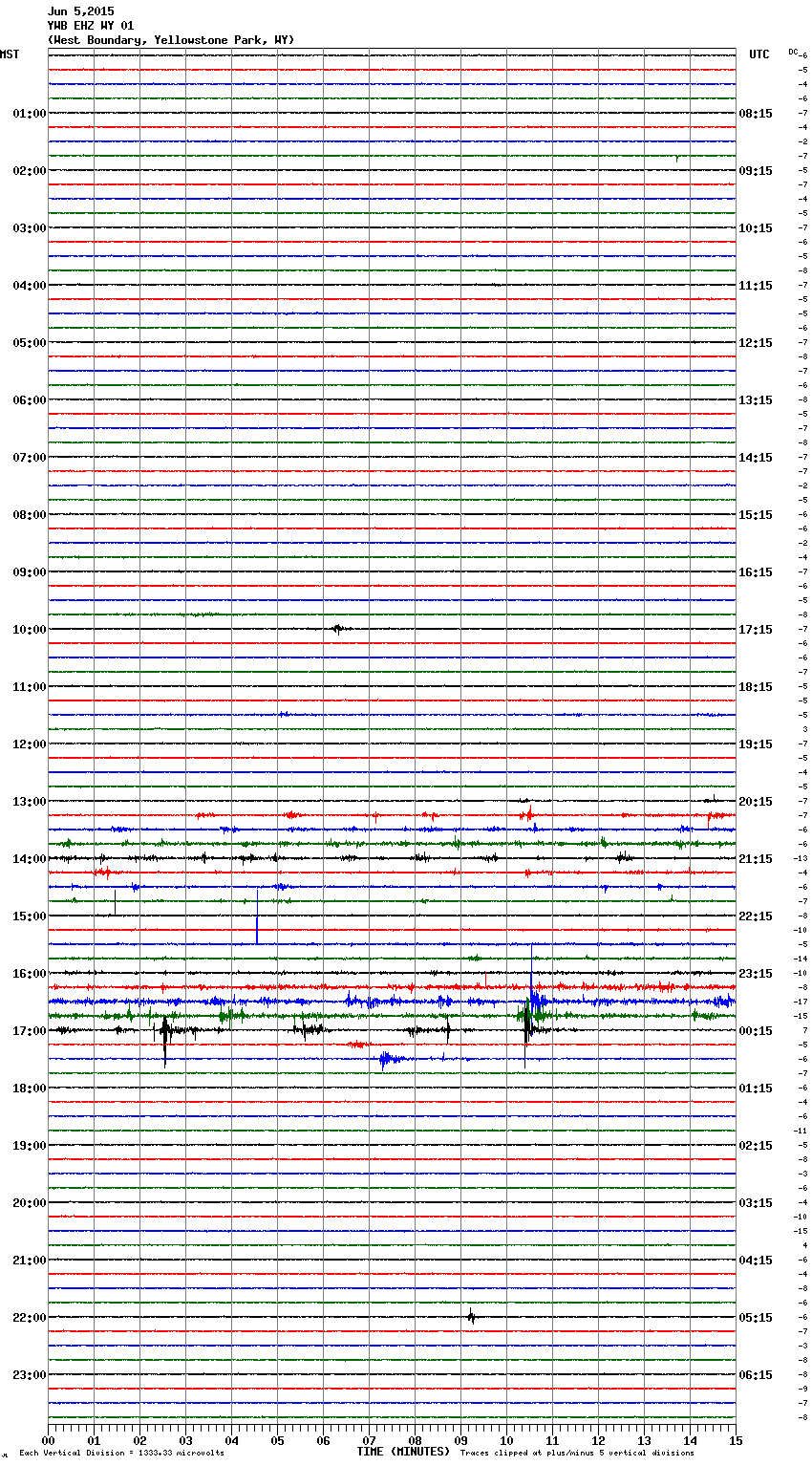Select the 16:00 MST time label
This screenshot has width=812, height=1466.
[29, 974]
